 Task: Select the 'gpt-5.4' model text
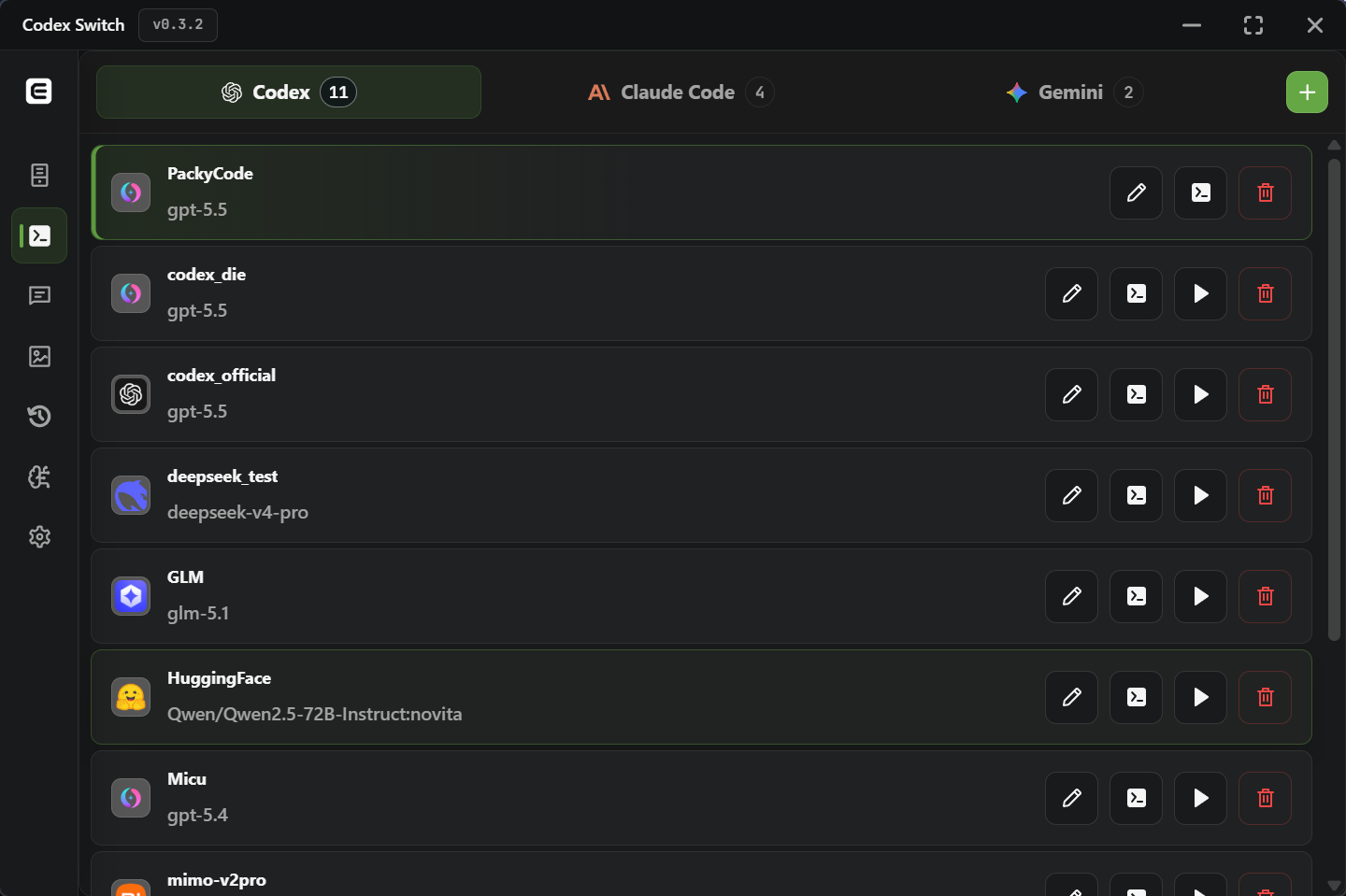click(x=197, y=815)
